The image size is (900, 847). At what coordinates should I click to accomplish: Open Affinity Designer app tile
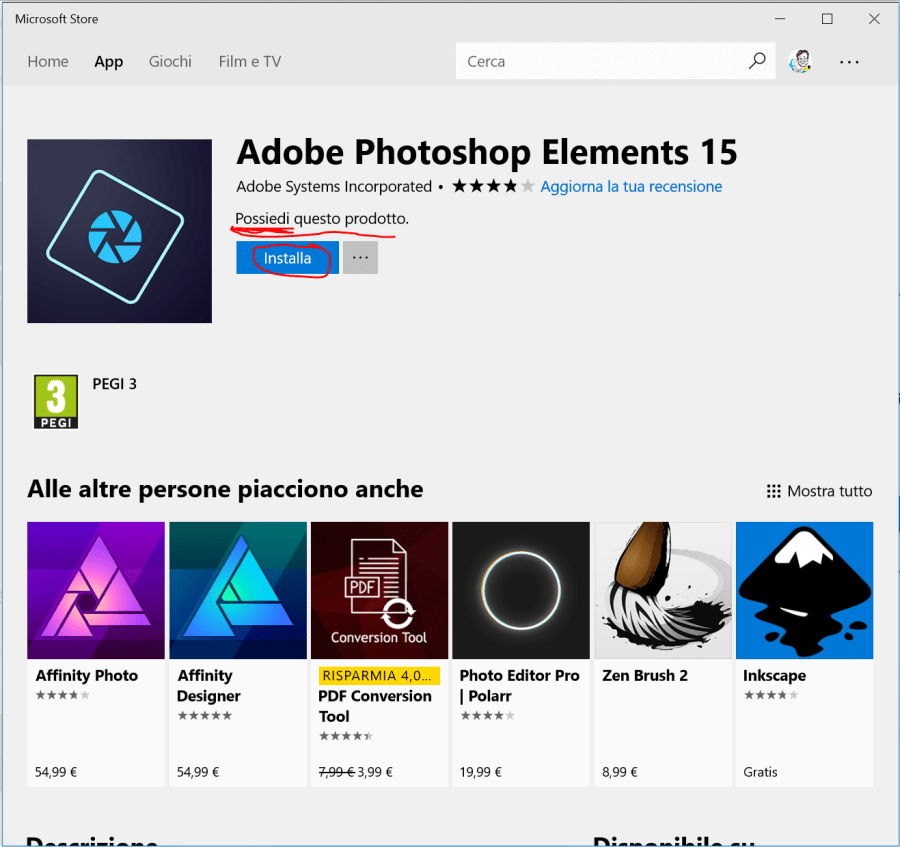click(237, 590)
